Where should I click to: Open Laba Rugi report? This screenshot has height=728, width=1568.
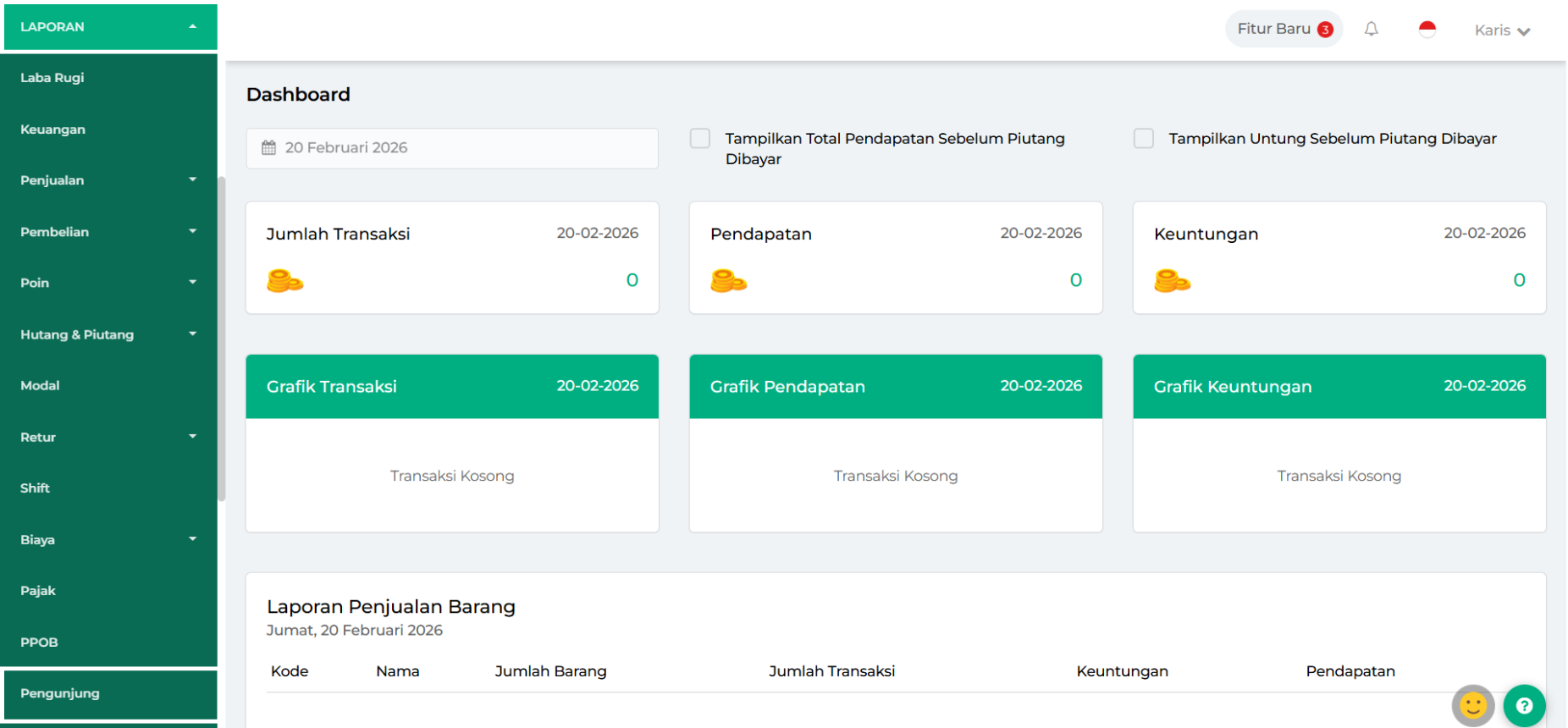(x=52, y=78)
